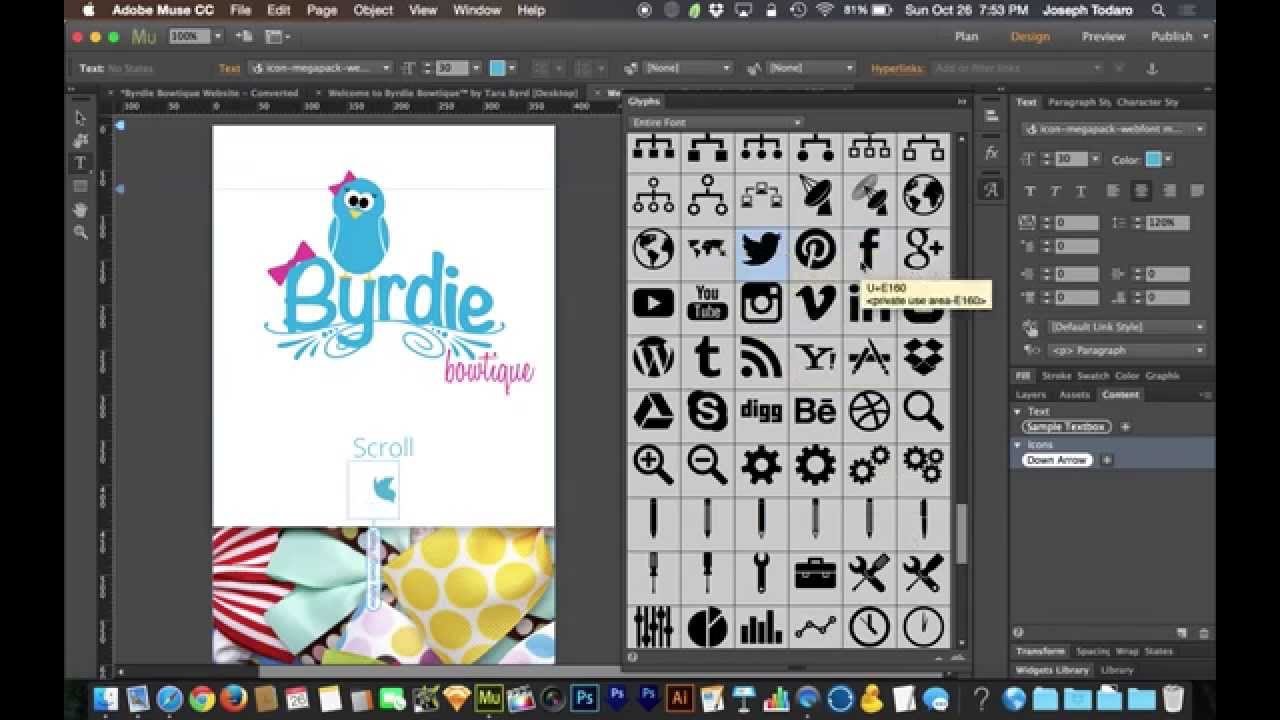
Task: Open the Widgets Library tab
Action: pos(1052,670)
